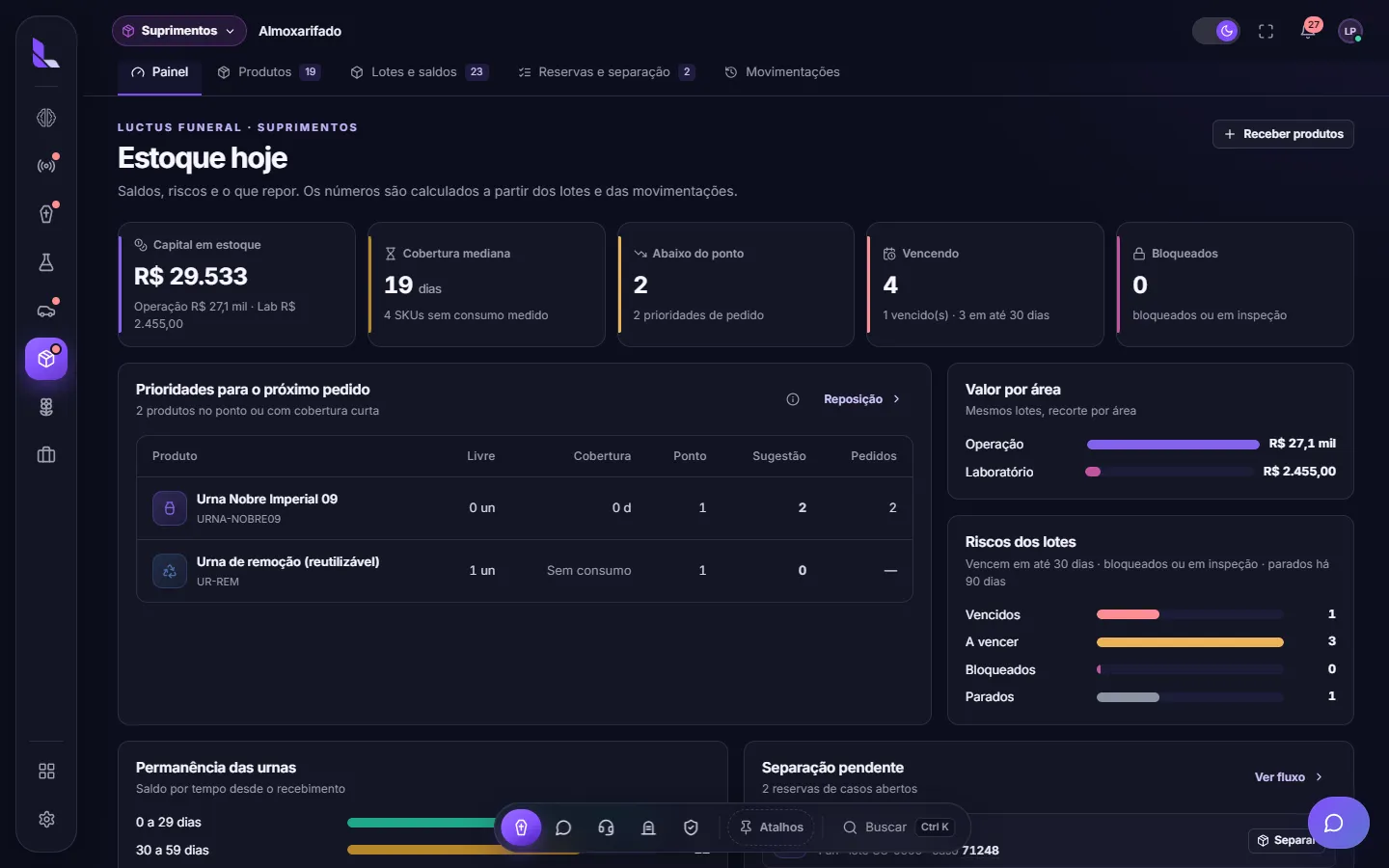Click the Buscar search field
Viewport: 1389px width, 868px height.
tap(897, 827)
